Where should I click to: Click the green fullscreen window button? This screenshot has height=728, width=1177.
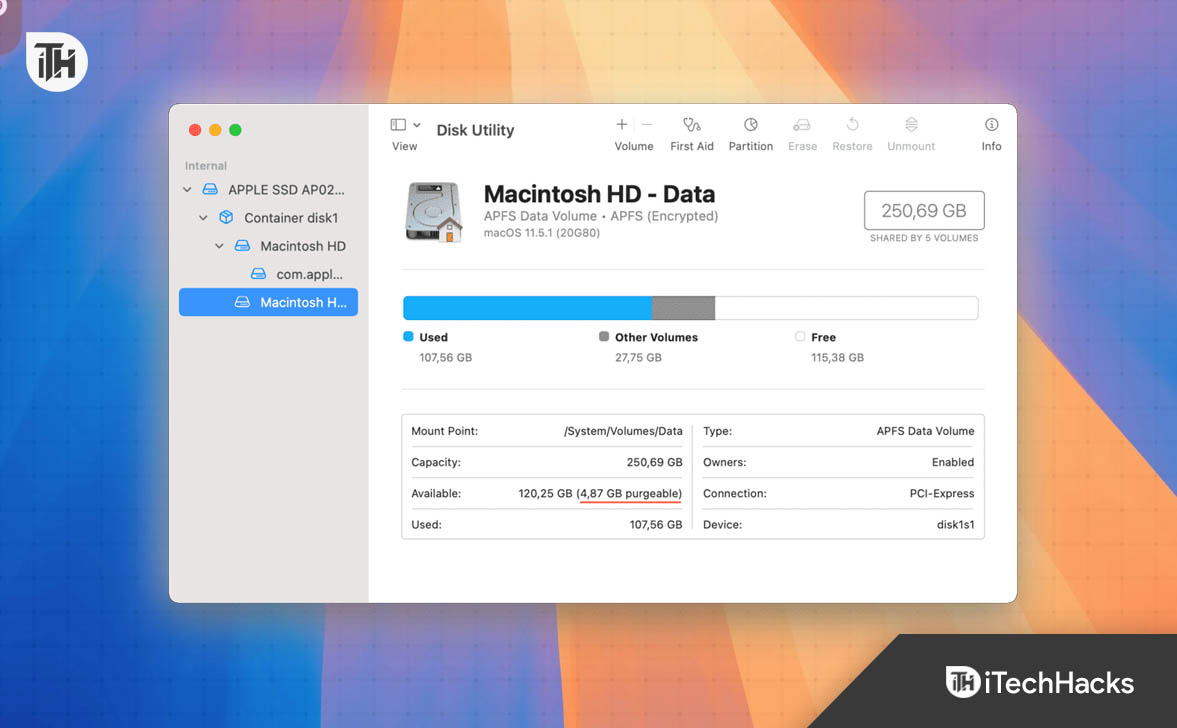[x=235, y=130]
